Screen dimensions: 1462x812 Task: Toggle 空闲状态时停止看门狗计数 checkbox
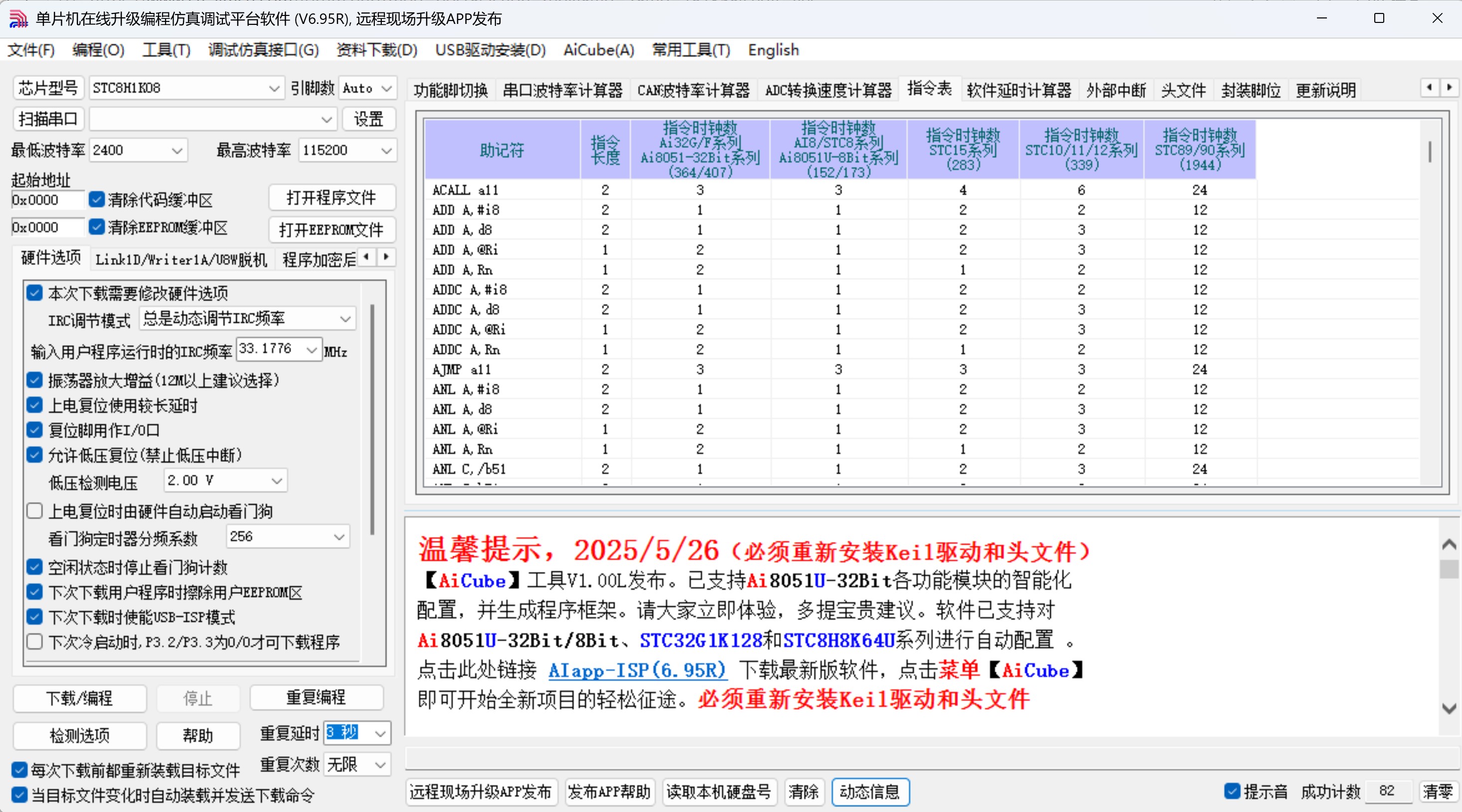[34, 567]
